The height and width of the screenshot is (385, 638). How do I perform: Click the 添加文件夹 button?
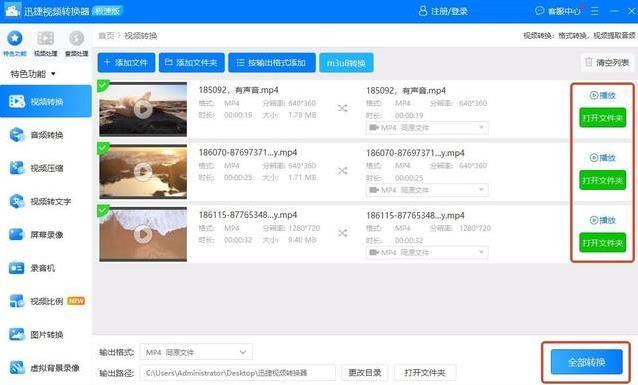click(x=191, y=63)
